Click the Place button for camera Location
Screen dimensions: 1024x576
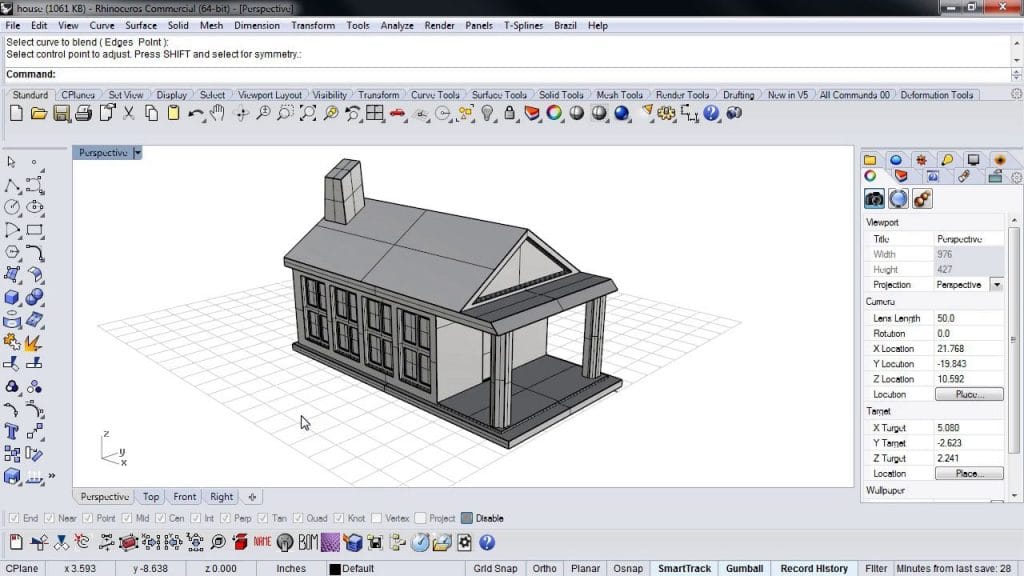969,393
